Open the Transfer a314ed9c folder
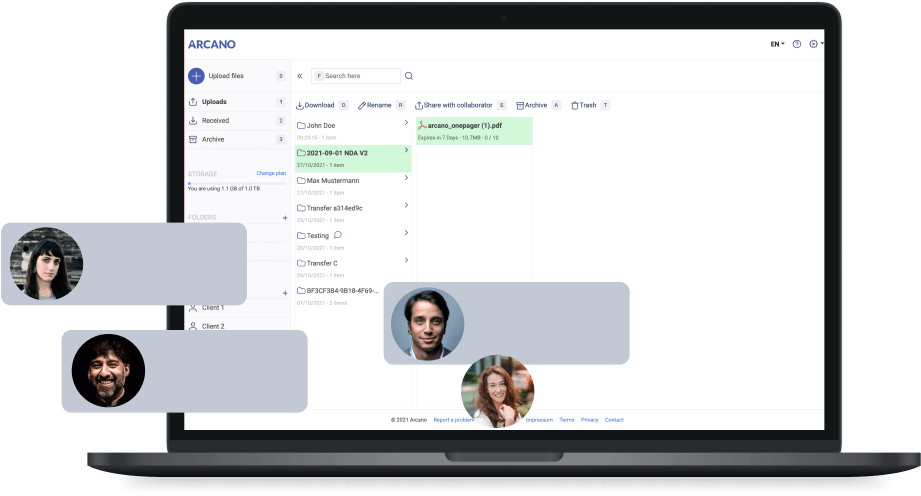 pos(353,214)
